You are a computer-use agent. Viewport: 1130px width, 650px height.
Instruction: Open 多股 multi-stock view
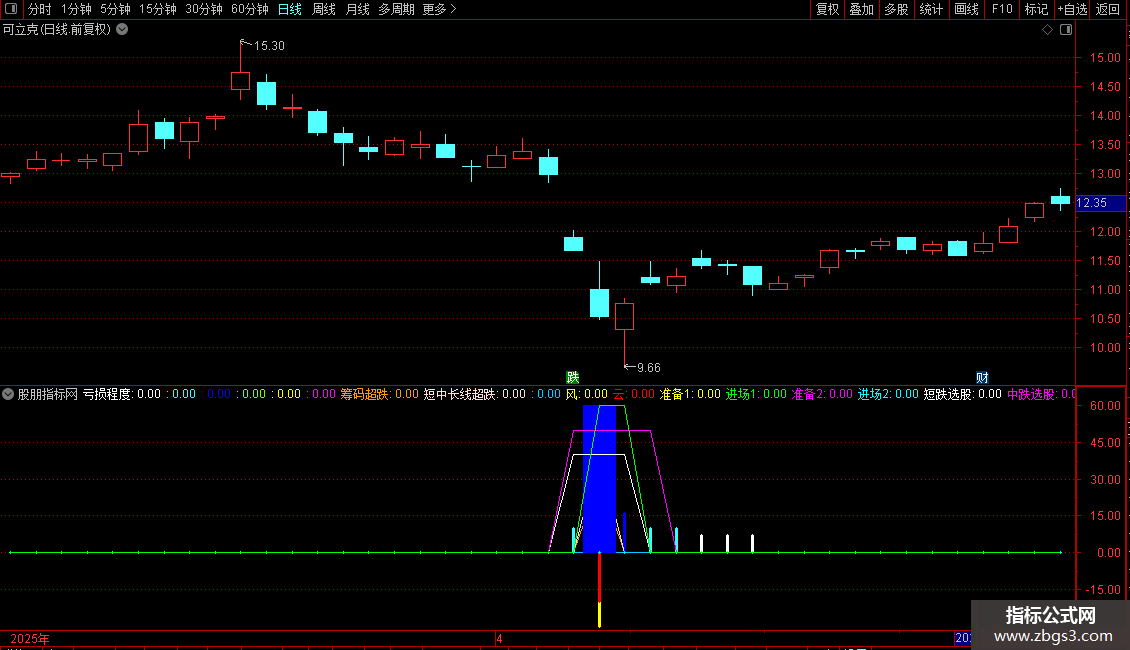pos(896,9)
